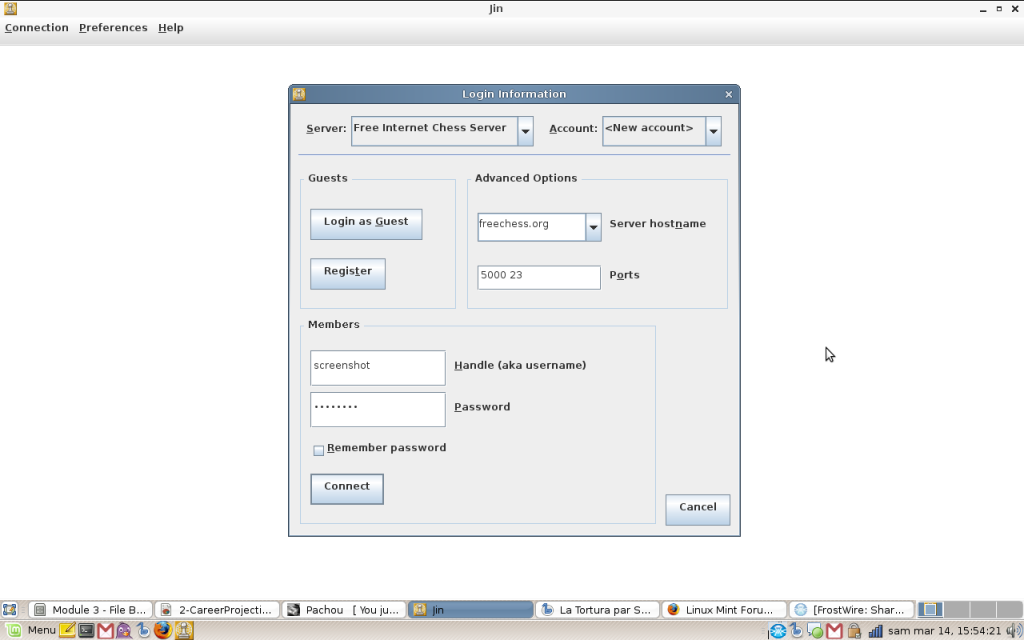Switch to the Pachou chat taskbar window
1024x640 pixels.
click(344, 610)
